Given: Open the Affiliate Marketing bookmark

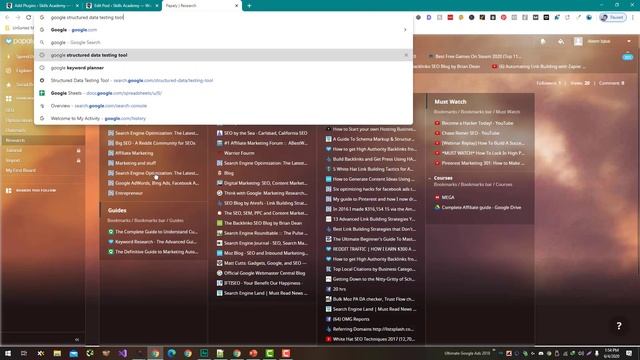Looking at the screenshot, I should (134, 153).
